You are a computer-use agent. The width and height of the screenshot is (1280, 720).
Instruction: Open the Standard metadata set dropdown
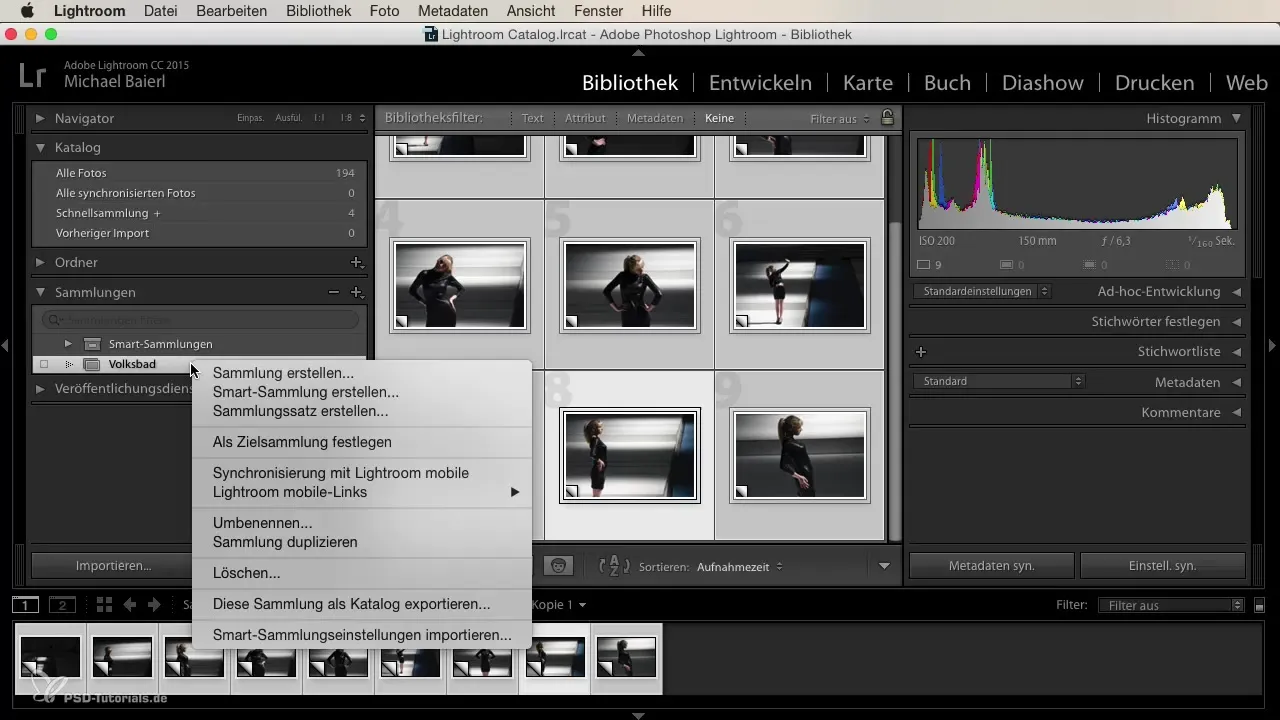pyautogui.click(x=999, y=381)
